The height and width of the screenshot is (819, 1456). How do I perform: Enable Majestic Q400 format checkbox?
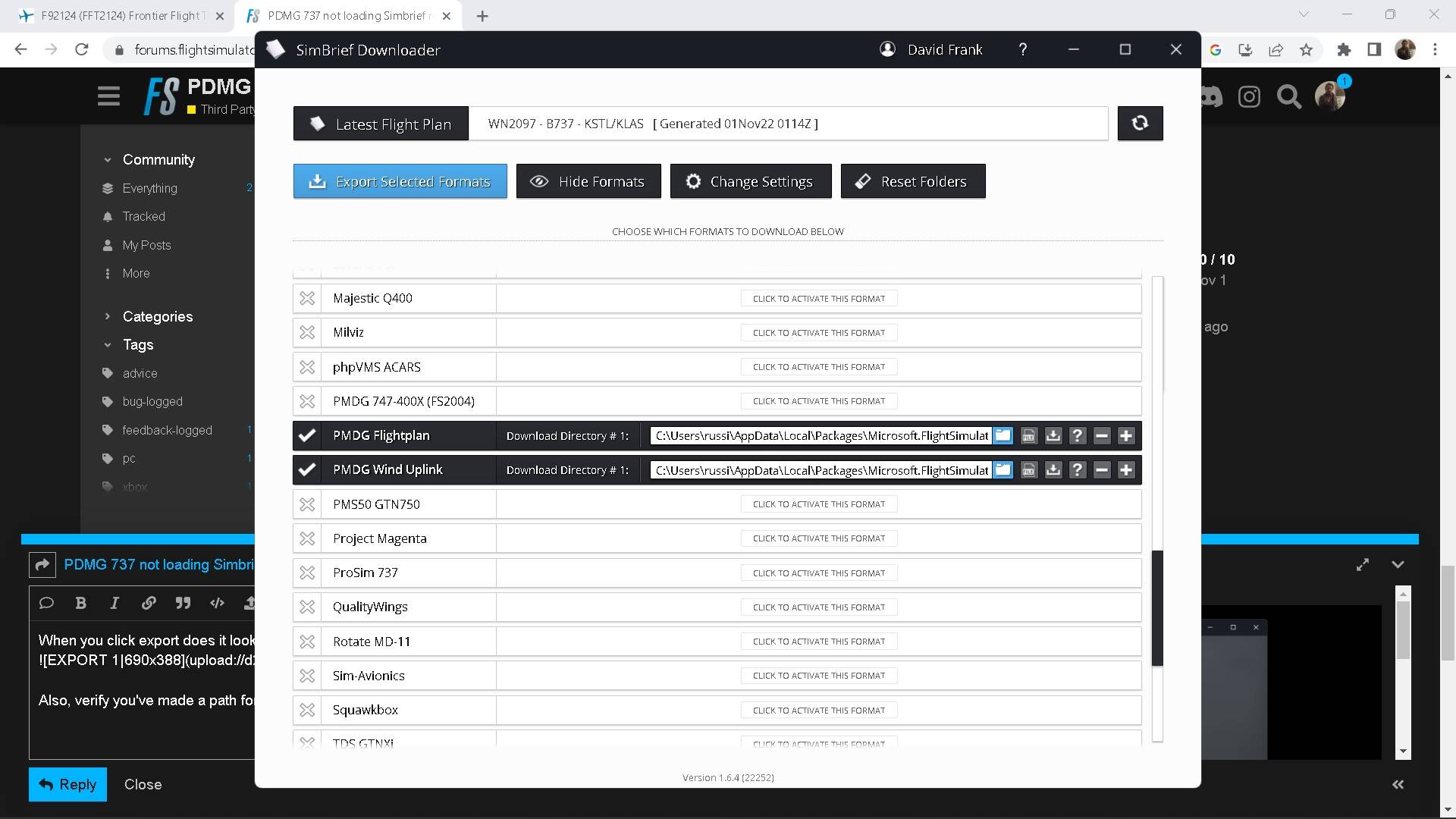[x=307, y=298]
